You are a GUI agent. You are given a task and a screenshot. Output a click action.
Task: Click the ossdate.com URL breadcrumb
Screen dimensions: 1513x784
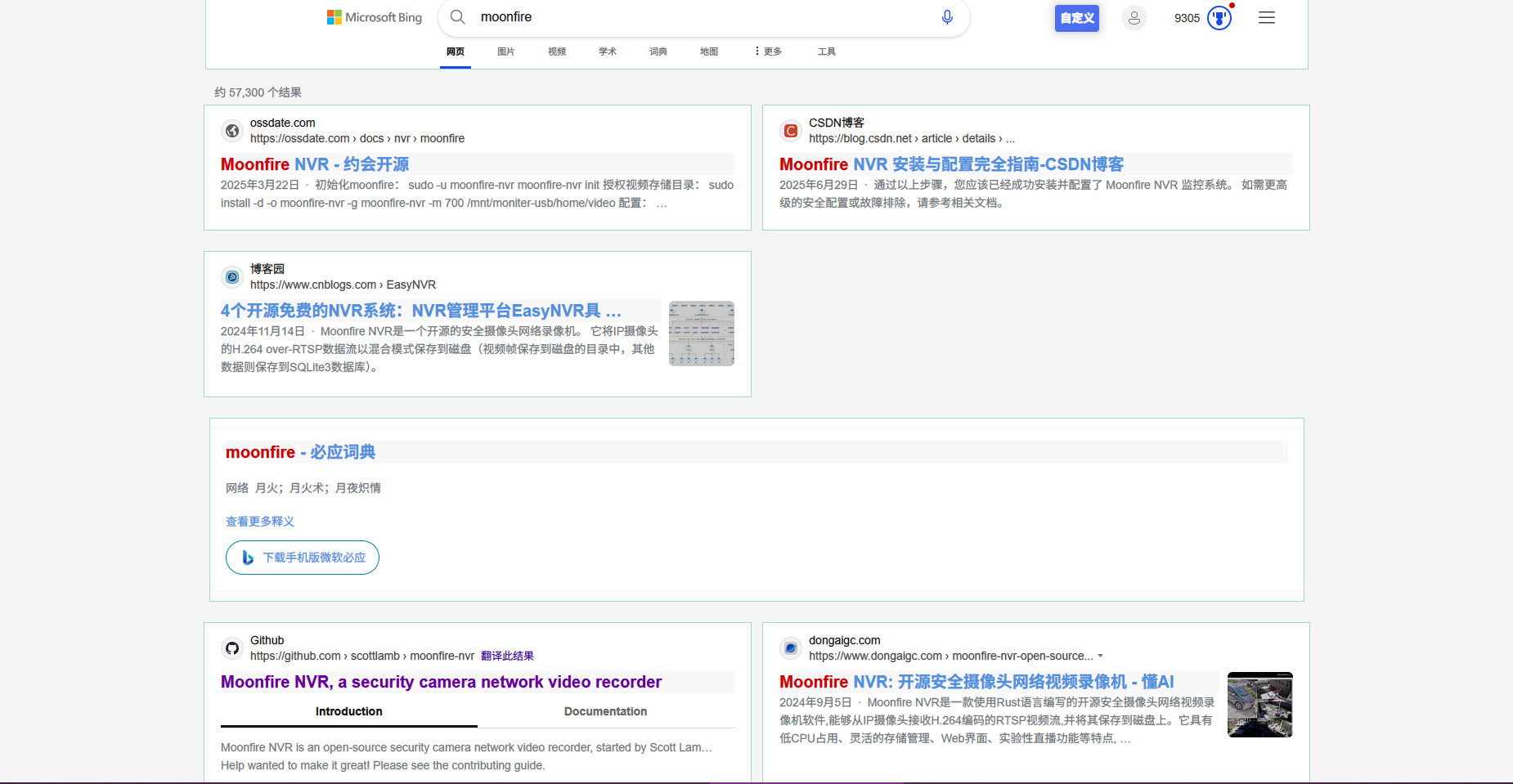[357, 138]
